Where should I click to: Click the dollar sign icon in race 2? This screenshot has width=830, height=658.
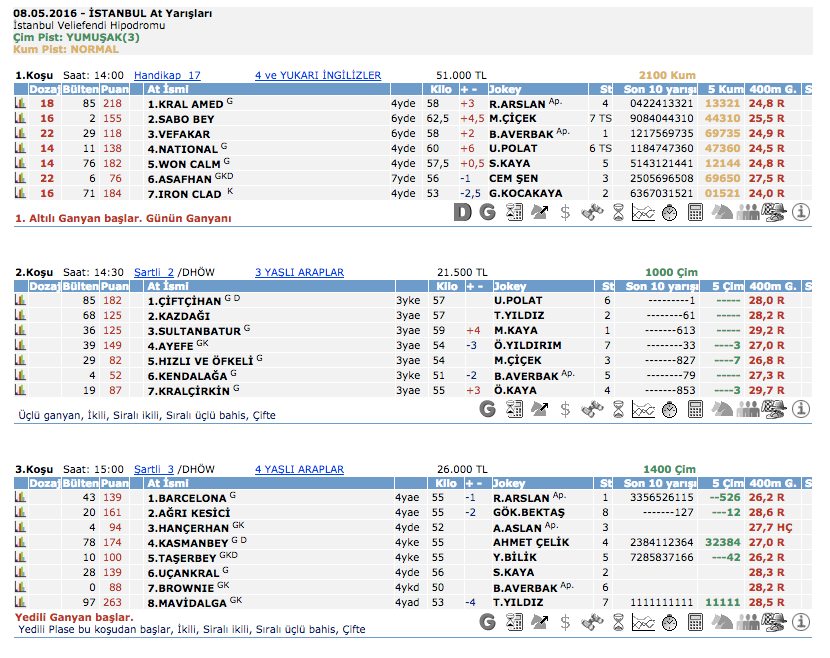point(565,408)
